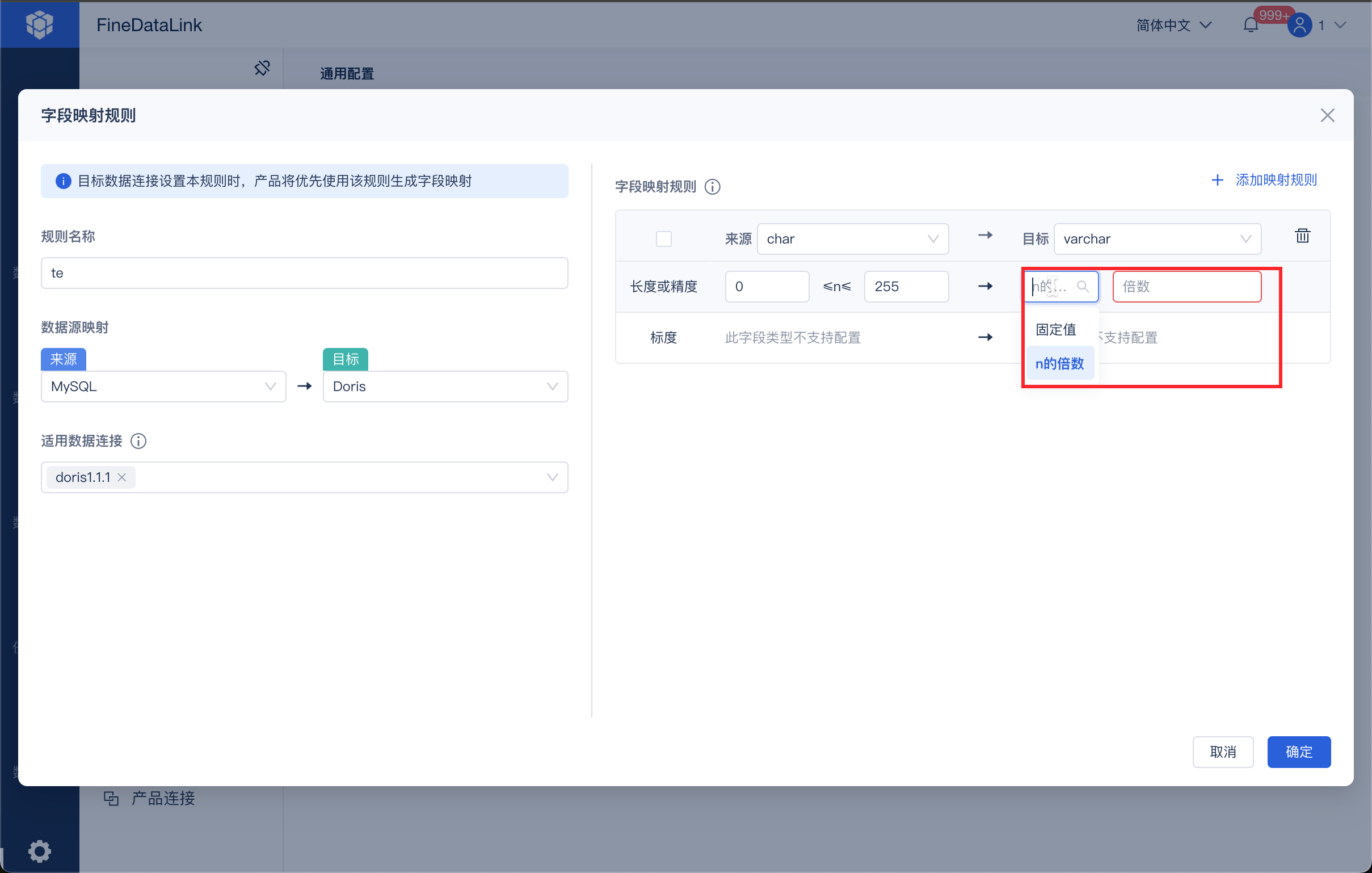Click the user avatar icon
Screen dimensions: 1372x873
(1299, 25)
